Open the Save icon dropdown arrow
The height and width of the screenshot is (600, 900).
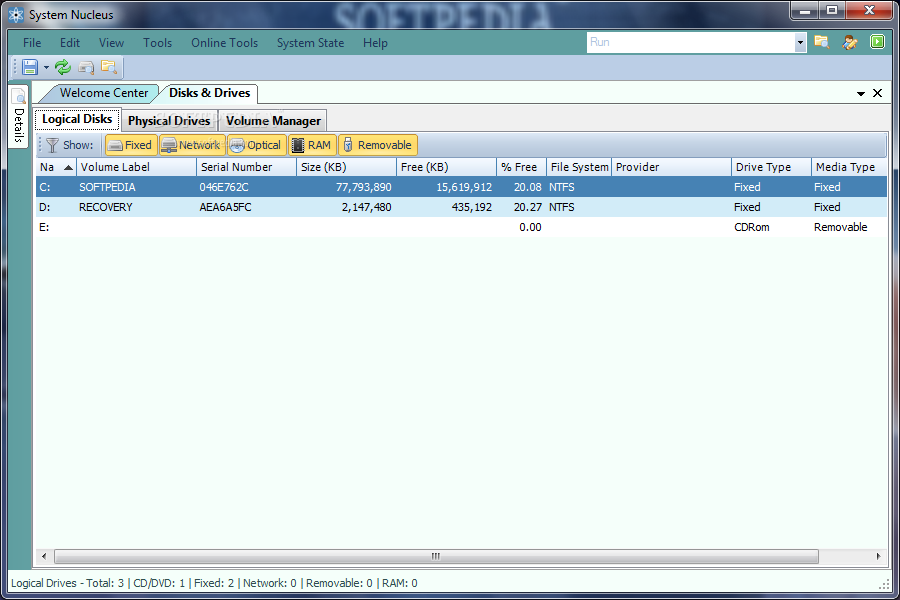46,68
